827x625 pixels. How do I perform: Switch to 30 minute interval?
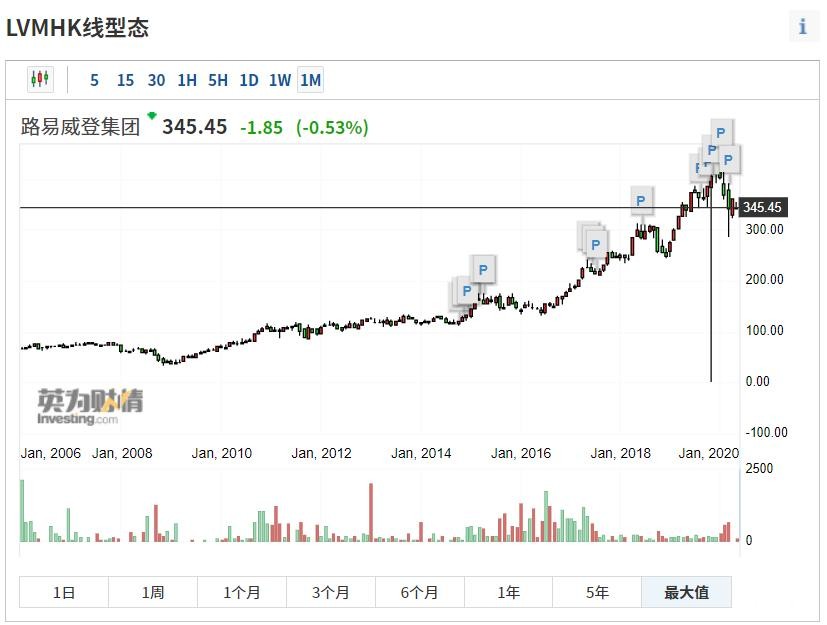[156, 80]
